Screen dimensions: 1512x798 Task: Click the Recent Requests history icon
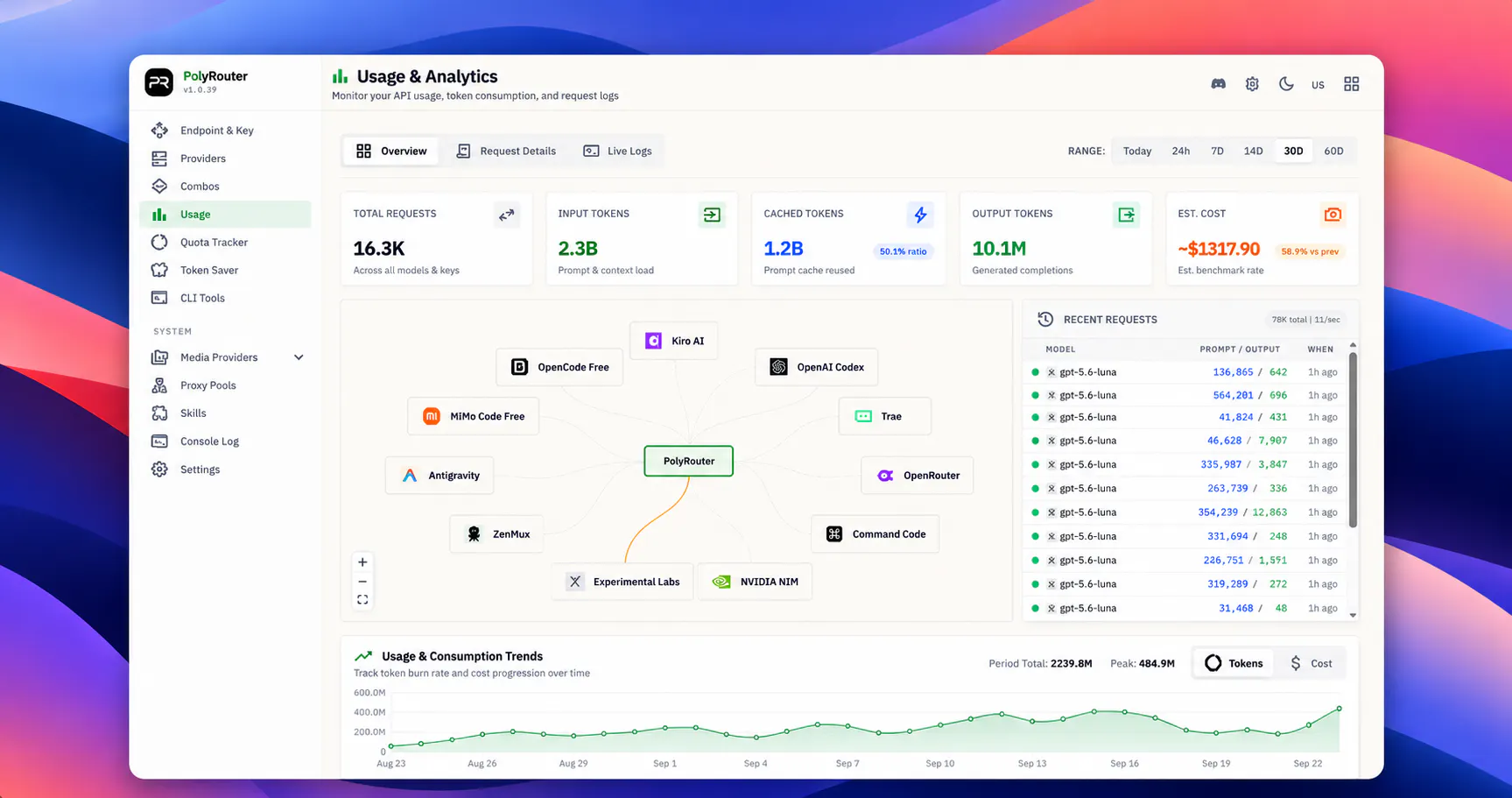point(1045,320)
